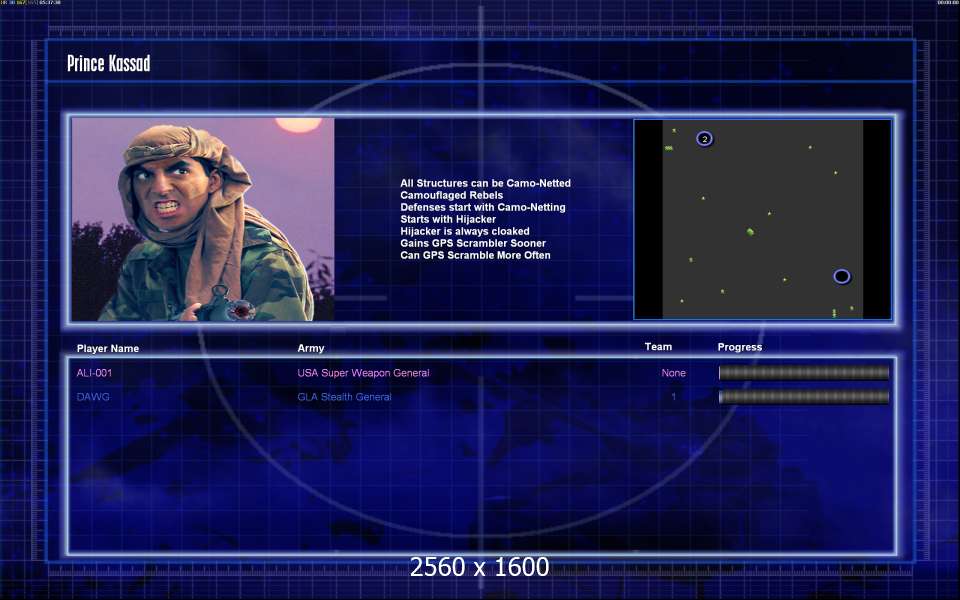Click 'Can GPS Scramble More Often' line

475,255
